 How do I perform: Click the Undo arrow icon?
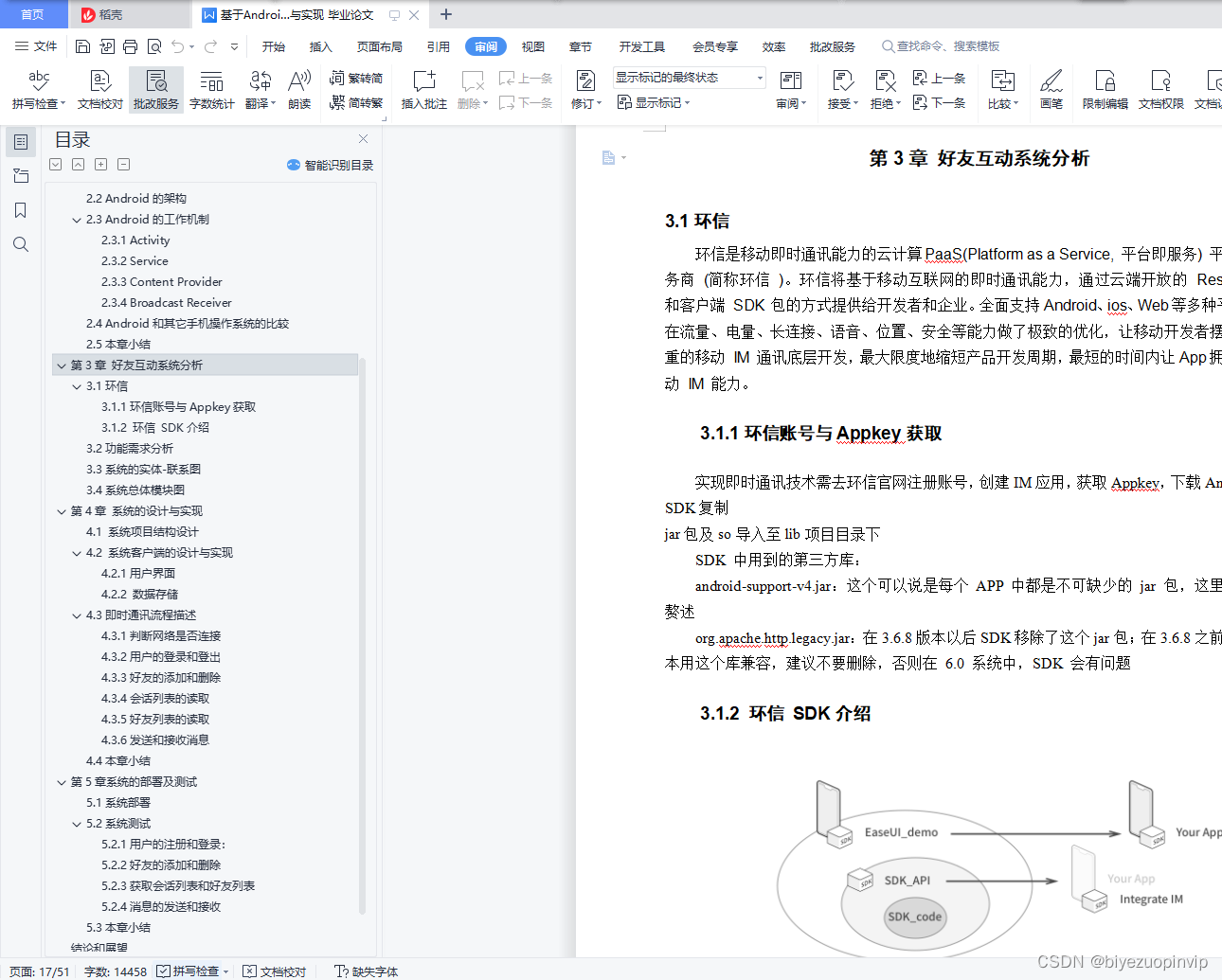(x=177, y=46)
